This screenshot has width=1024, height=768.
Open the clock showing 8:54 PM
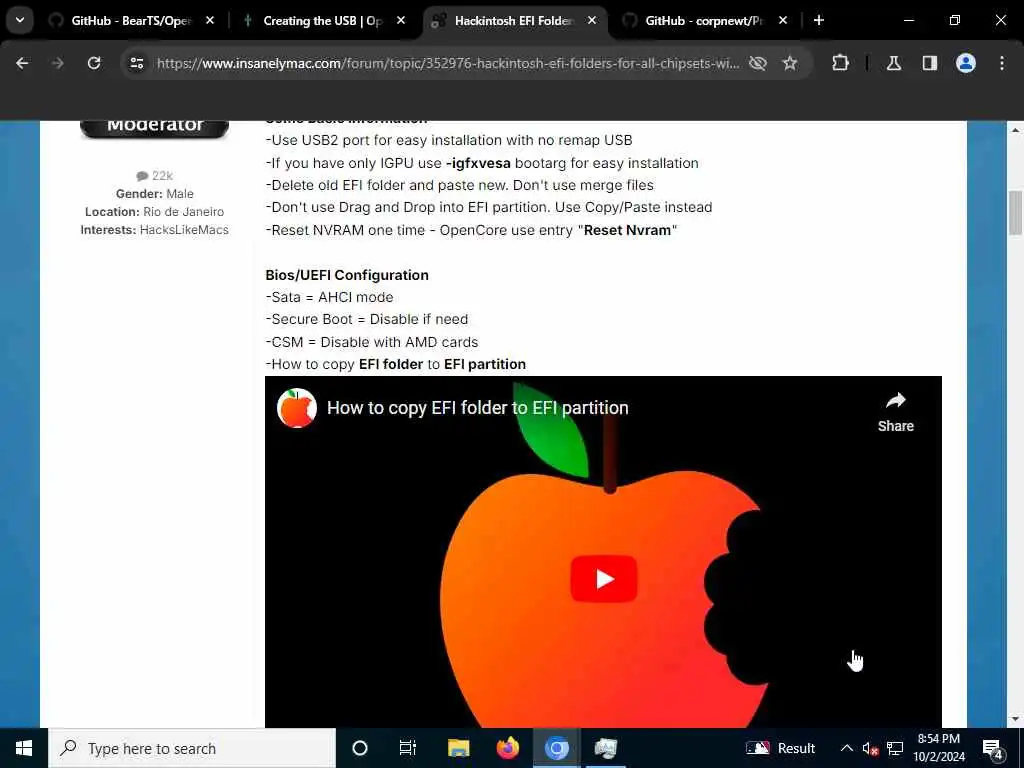coord(938,748)
